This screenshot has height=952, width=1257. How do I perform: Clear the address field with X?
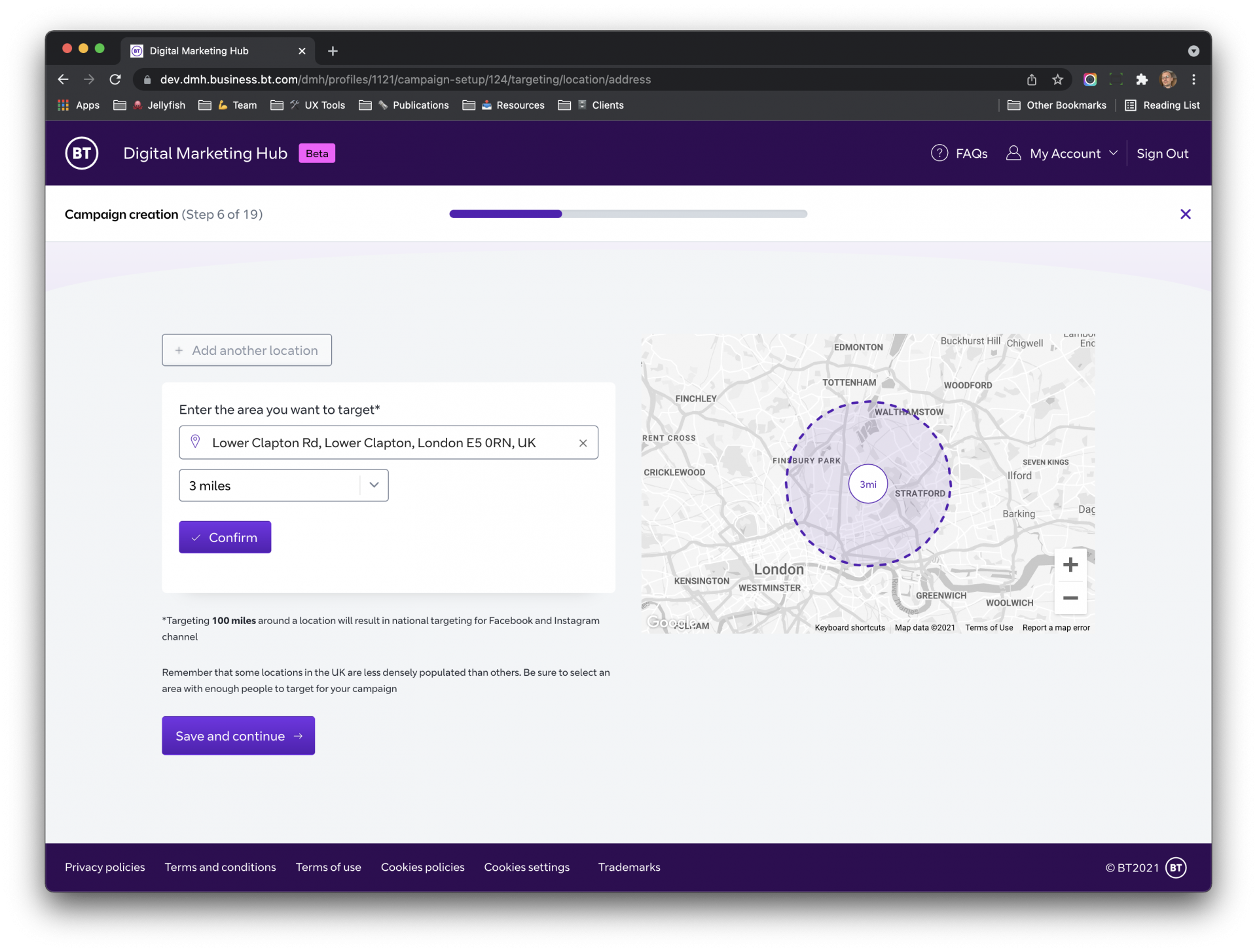(x=583, y=443)
